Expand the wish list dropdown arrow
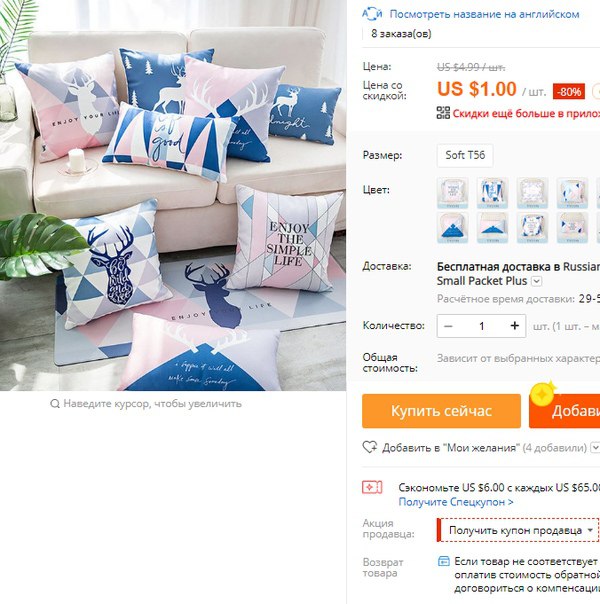 (x=595, y=448)
